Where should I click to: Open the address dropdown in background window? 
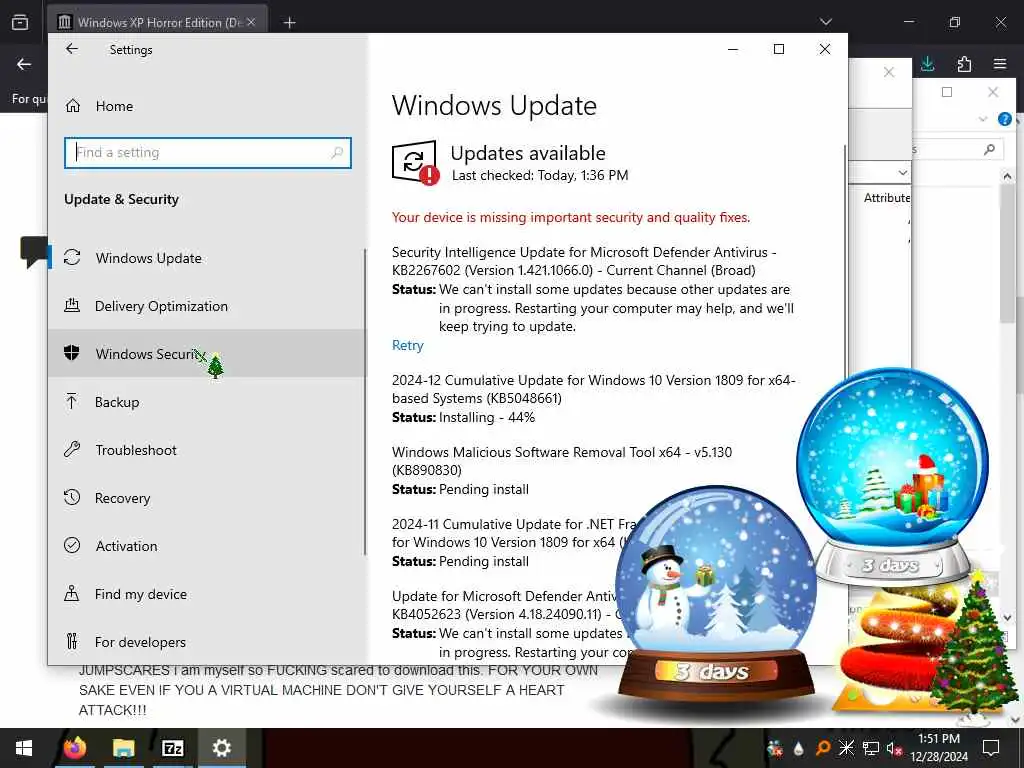point(902,173)
